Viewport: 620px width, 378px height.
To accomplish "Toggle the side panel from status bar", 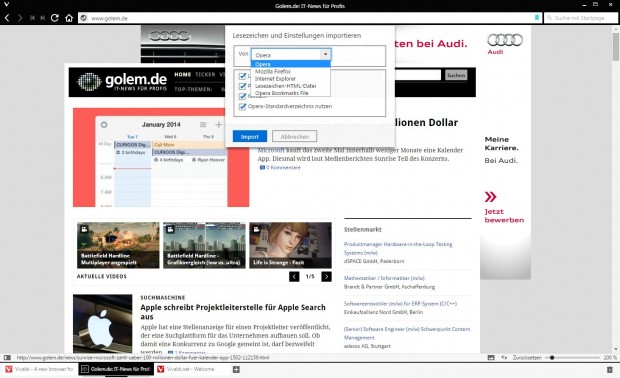I will 7,357.
